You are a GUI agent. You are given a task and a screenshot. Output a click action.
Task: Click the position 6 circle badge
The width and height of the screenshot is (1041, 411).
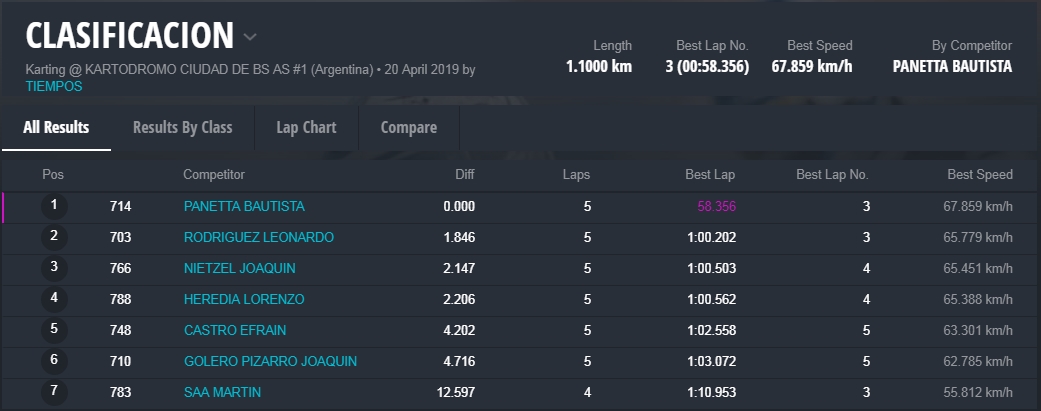(54, 361)
